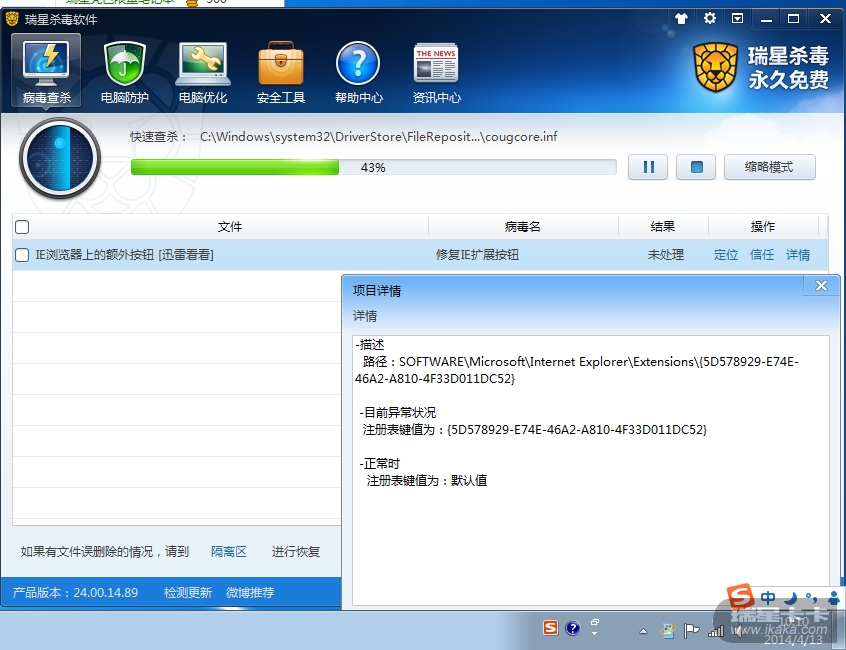Open the 电脑优化 wrench tab
The height and width of the screenshot is (650, 846).
tap(203, 72)
